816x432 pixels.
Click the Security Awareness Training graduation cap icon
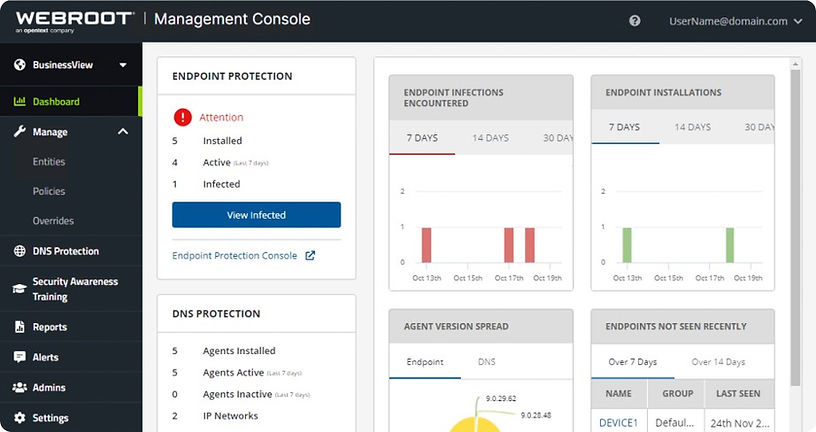click(20, 289)
